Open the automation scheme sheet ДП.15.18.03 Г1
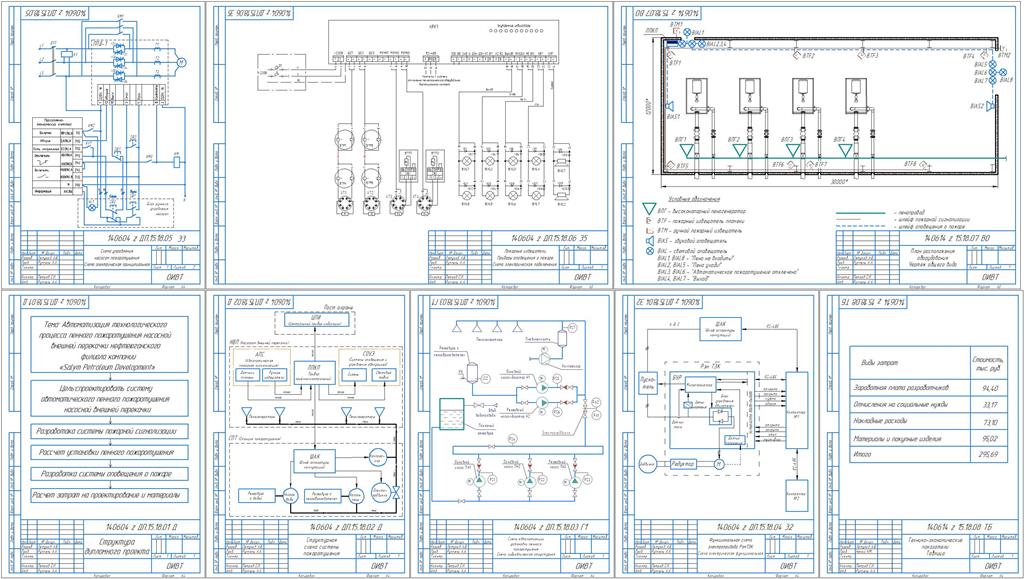This screenshot has width=1024, height=579. [x=511, y=434]
